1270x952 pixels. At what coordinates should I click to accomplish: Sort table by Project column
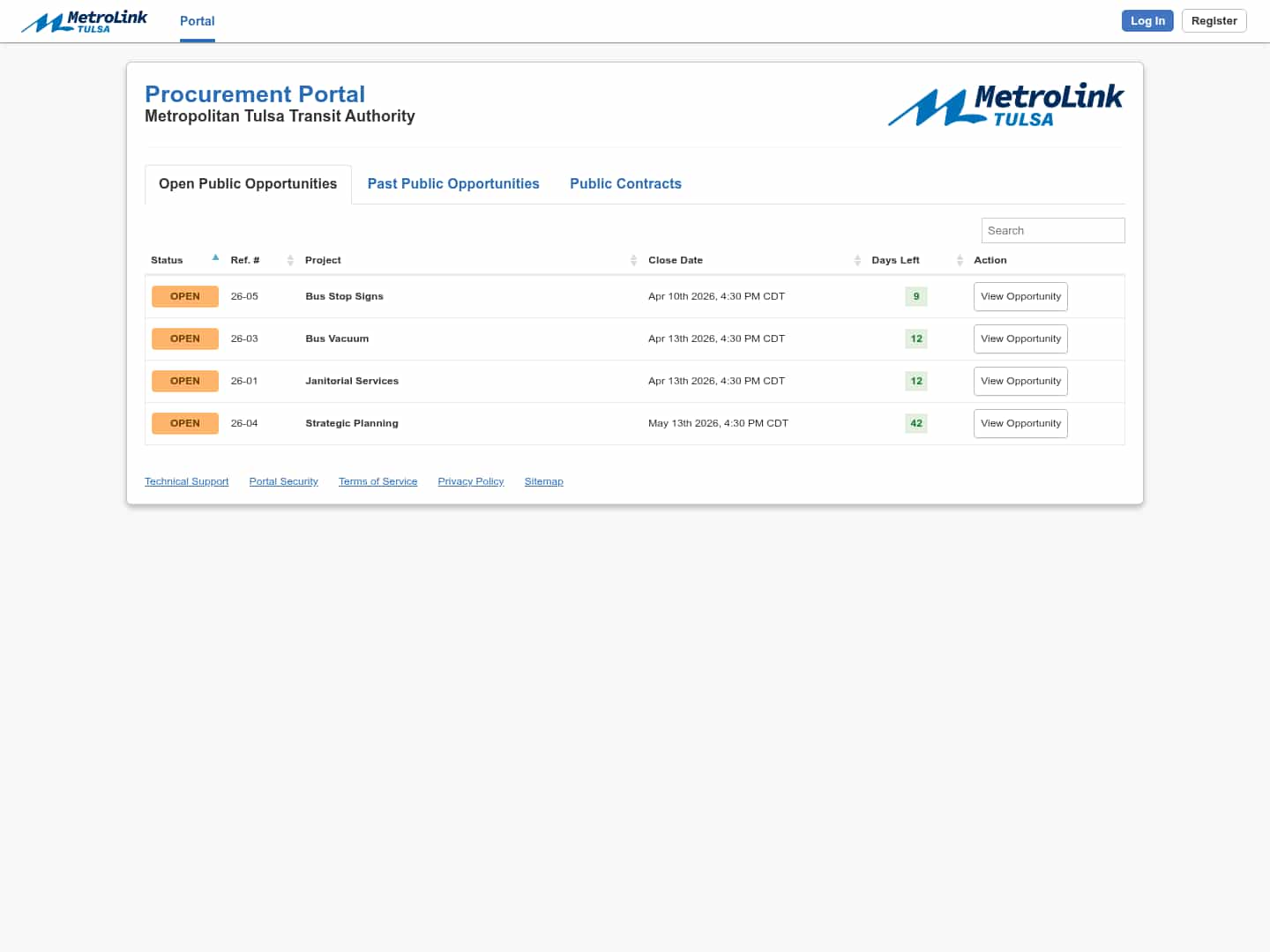(323, 260)
